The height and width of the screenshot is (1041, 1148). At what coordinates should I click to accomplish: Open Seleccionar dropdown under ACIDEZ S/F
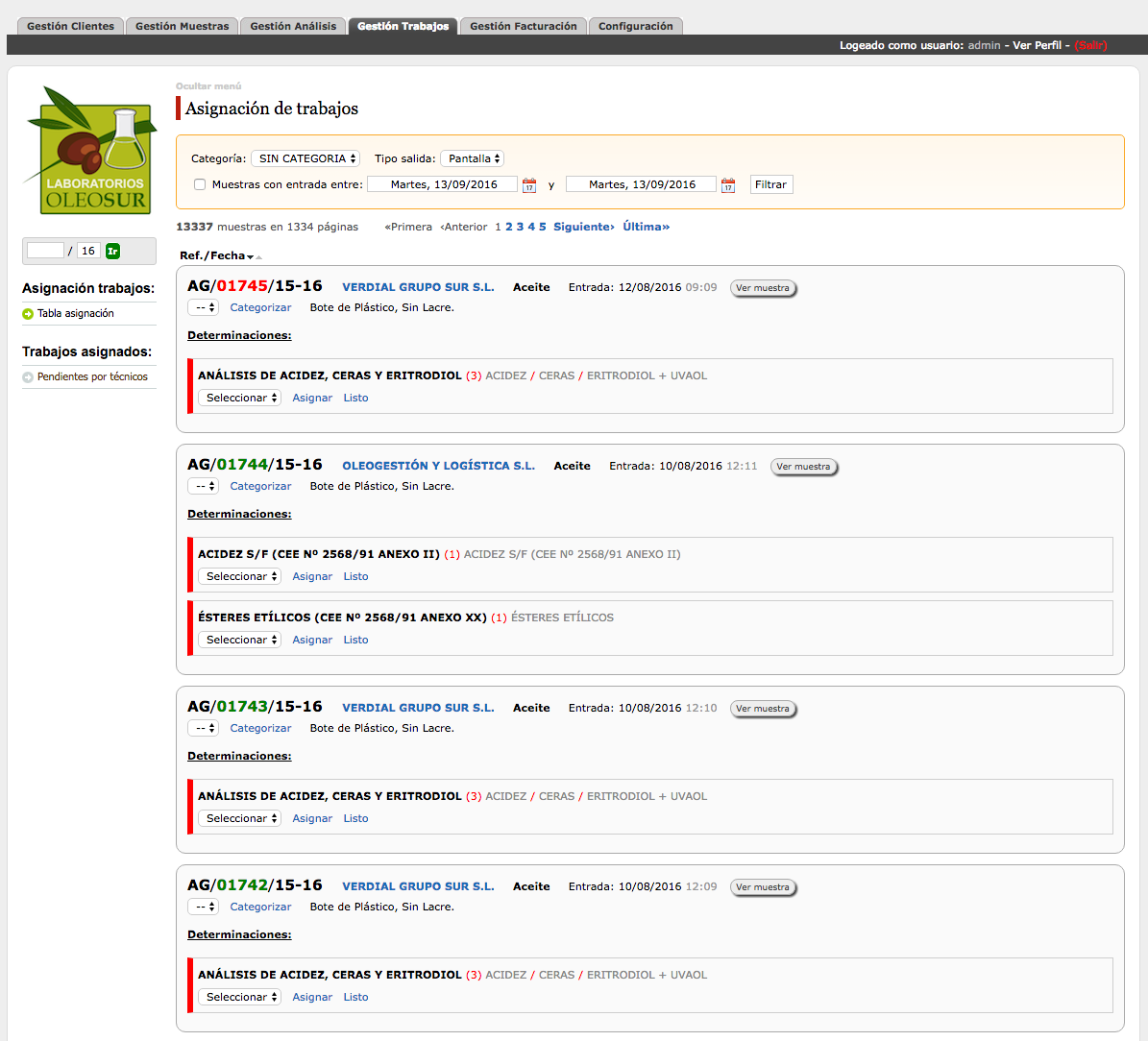tap(240, 577)
